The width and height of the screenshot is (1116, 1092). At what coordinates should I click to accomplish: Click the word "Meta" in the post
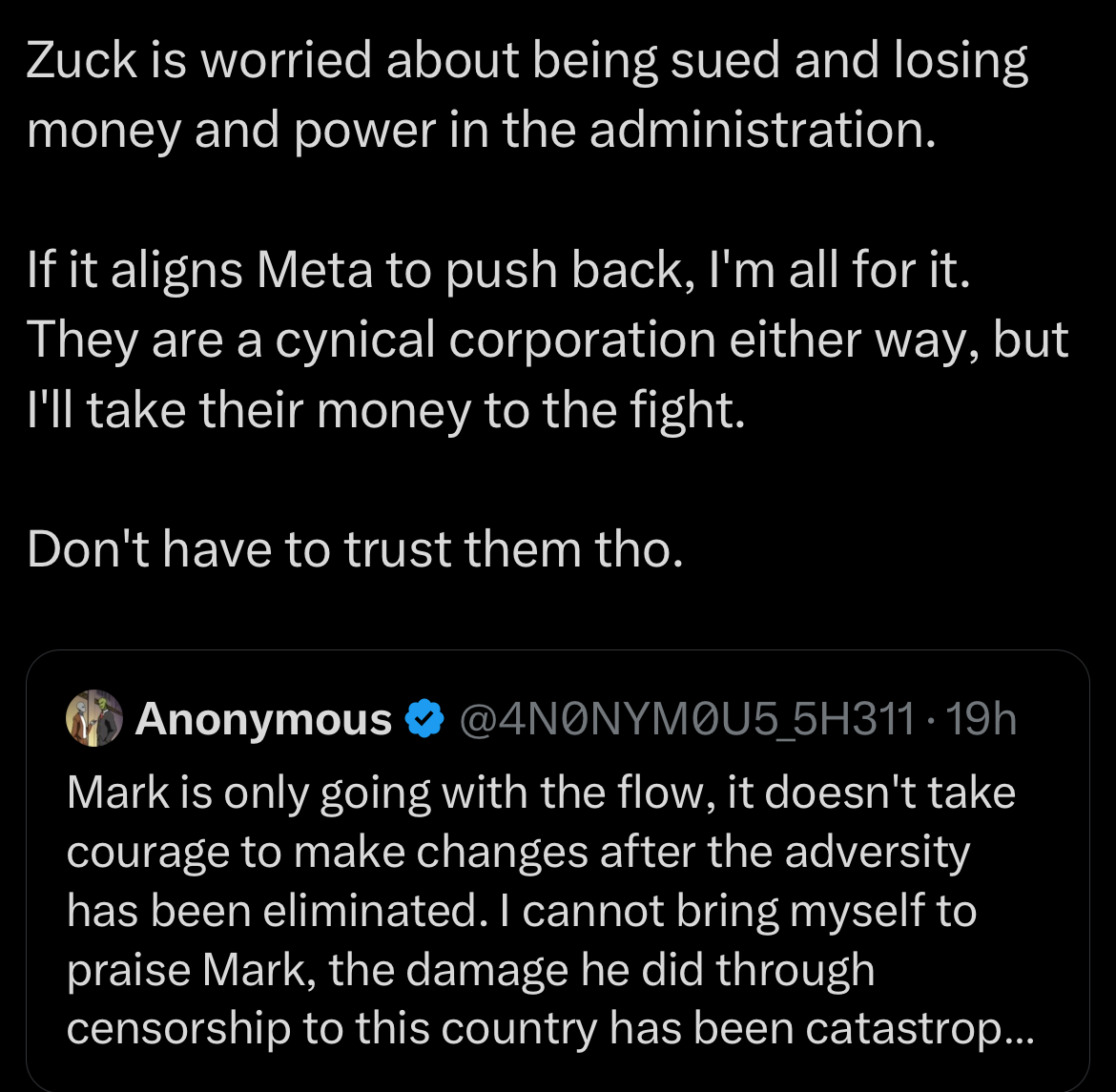tap(314, 271)
